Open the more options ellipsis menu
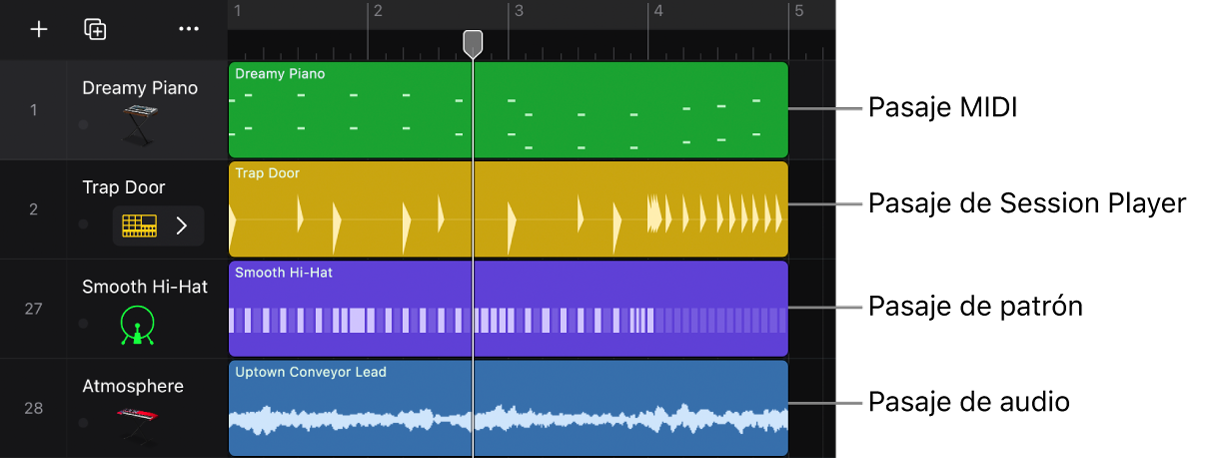The image size is (1213, 458). (x=189, y=29)
